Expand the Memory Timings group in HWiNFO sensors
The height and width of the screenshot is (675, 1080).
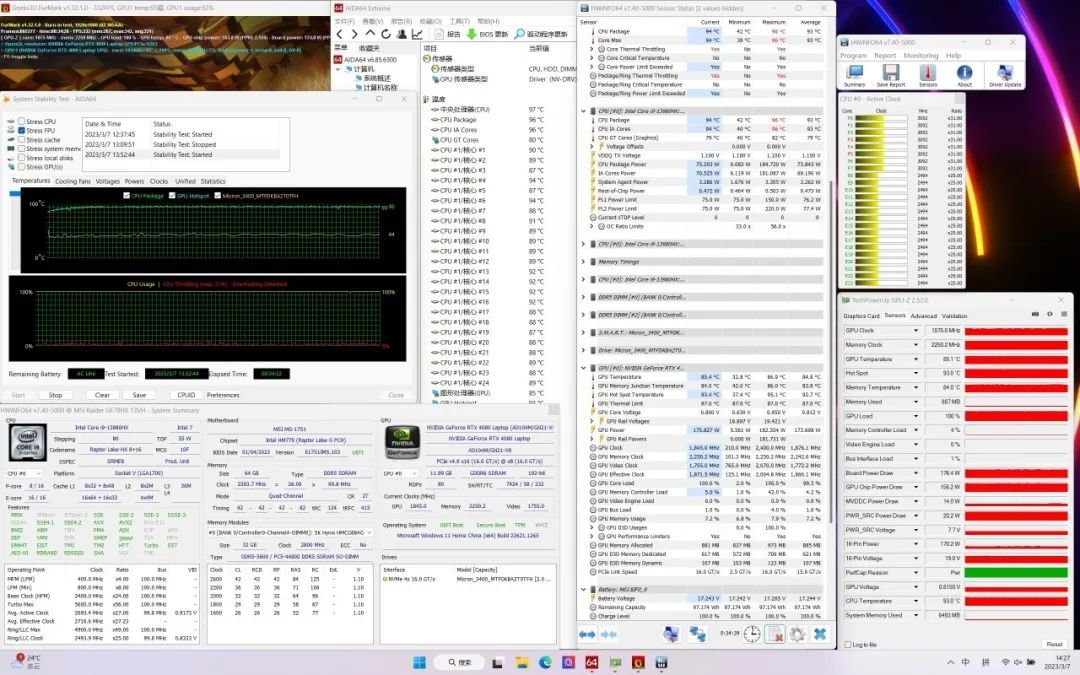tap(583, 262)
